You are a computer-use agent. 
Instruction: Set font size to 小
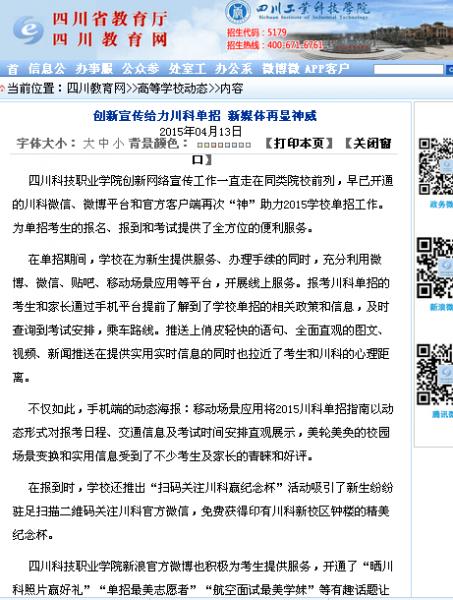pyautogui.click(x=119, y=143)
